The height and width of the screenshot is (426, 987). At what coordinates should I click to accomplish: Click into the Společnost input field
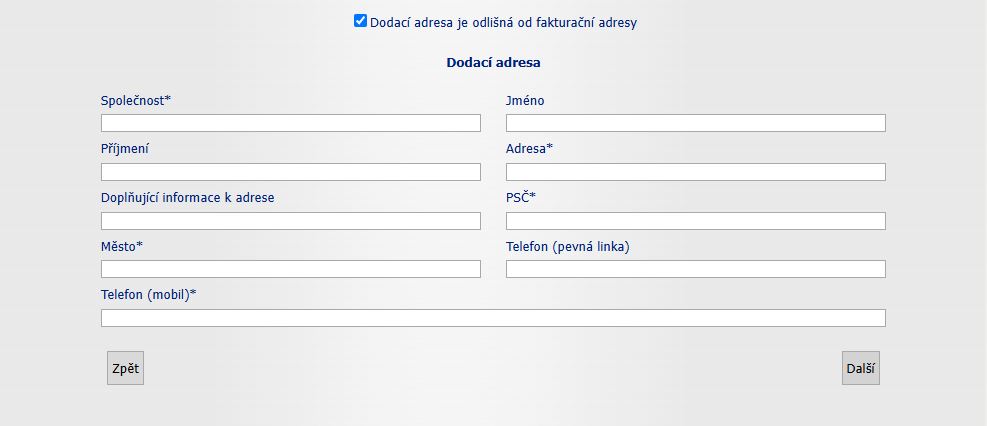pyautogui.click(x=290, y=123)
